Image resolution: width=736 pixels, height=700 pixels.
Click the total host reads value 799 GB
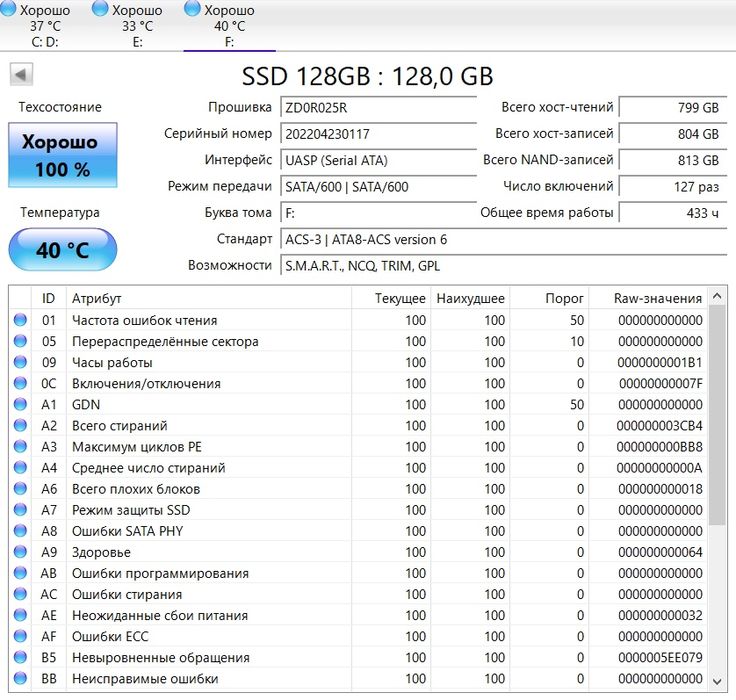(673, 108)
